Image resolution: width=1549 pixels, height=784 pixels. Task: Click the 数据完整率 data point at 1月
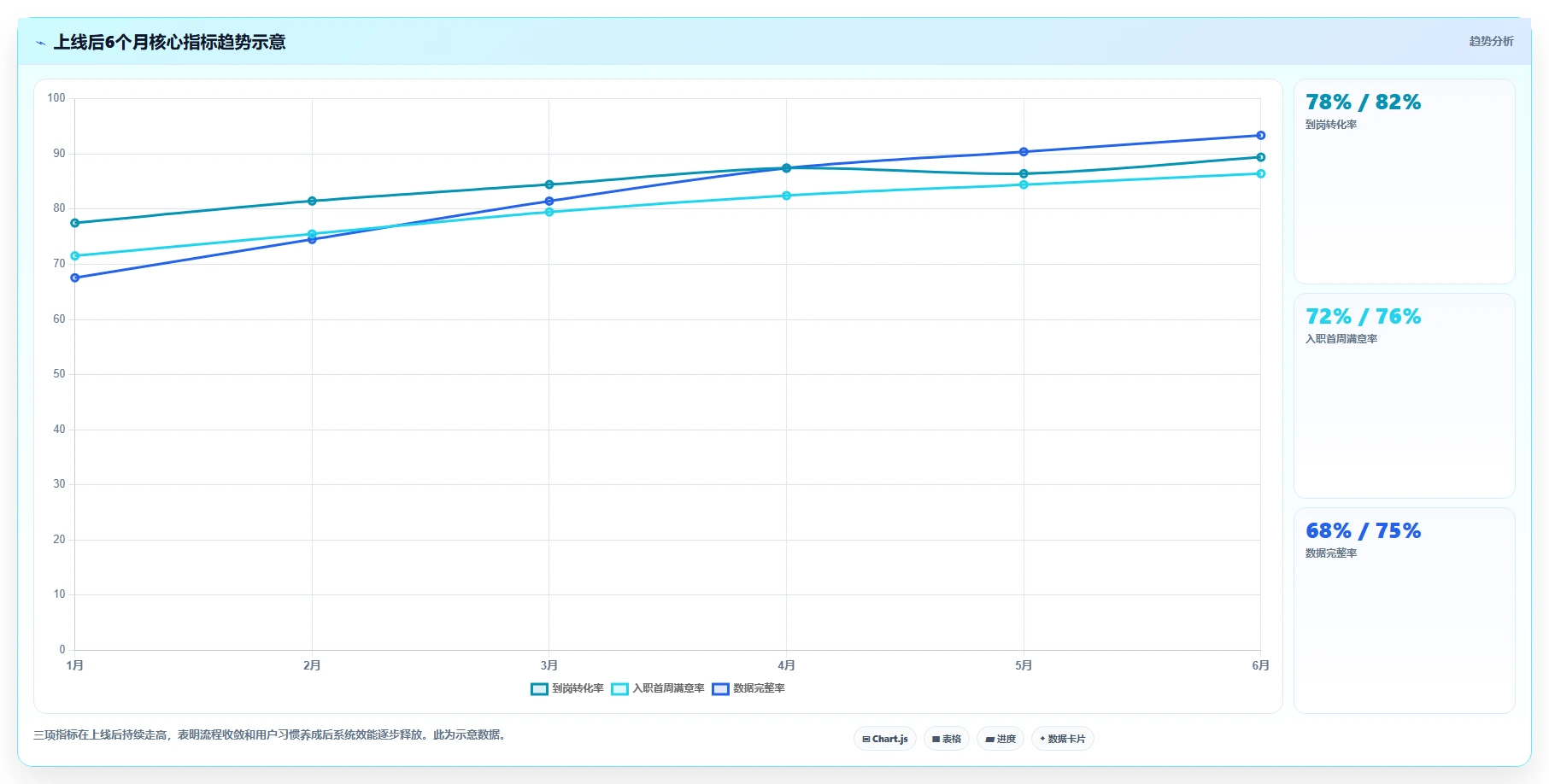point(75,278)
